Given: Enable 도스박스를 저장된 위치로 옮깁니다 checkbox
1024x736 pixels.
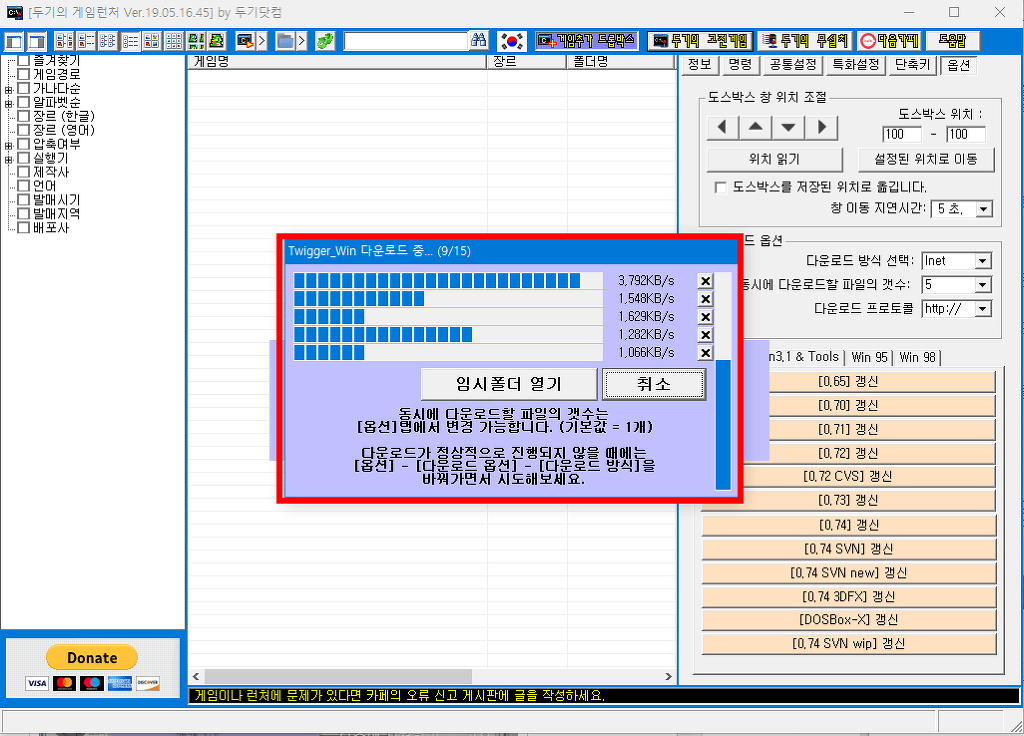Looking at the screenshot, I should (x=720, y=187).
